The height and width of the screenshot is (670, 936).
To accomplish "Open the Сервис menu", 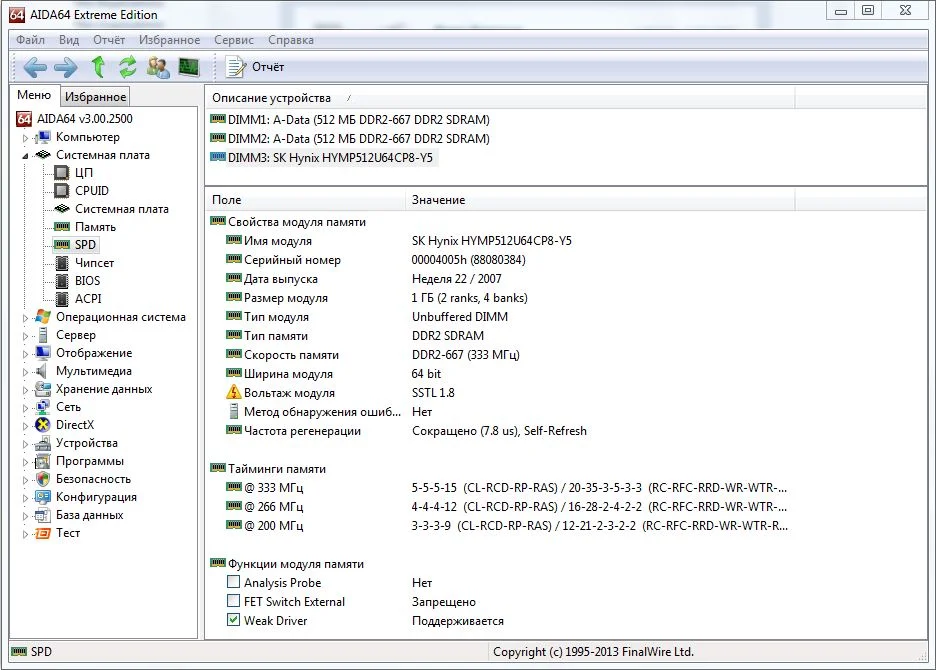I will (x=234, y=40).
